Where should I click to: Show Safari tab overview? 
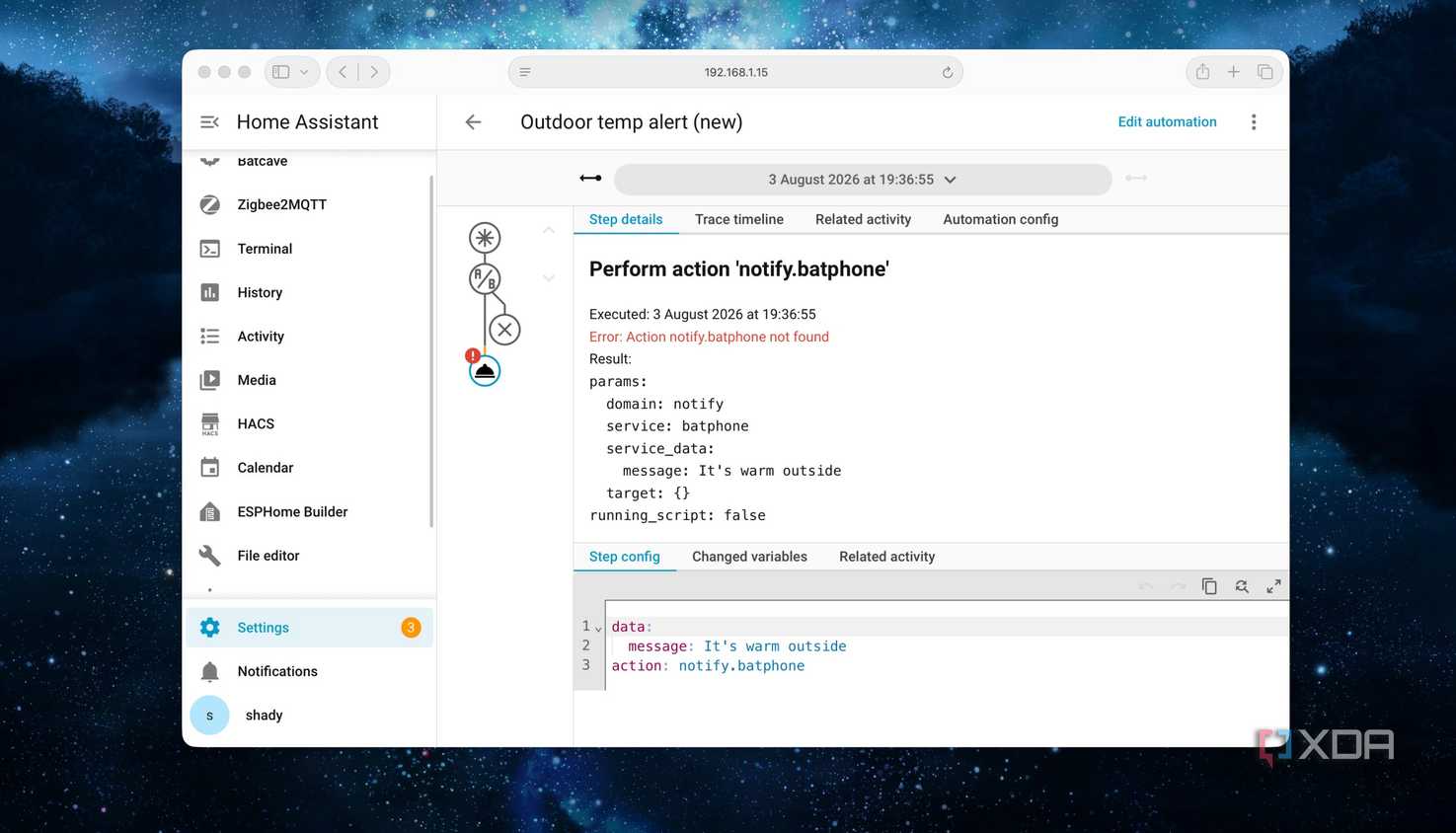coord(1264,72)
